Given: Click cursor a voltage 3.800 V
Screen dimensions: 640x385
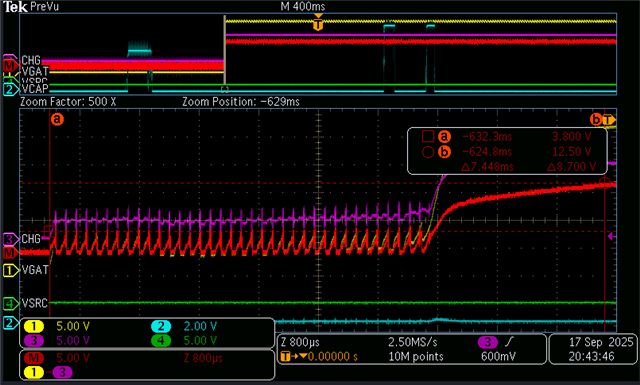Looking at the screenshot, I should pos(572,136).
